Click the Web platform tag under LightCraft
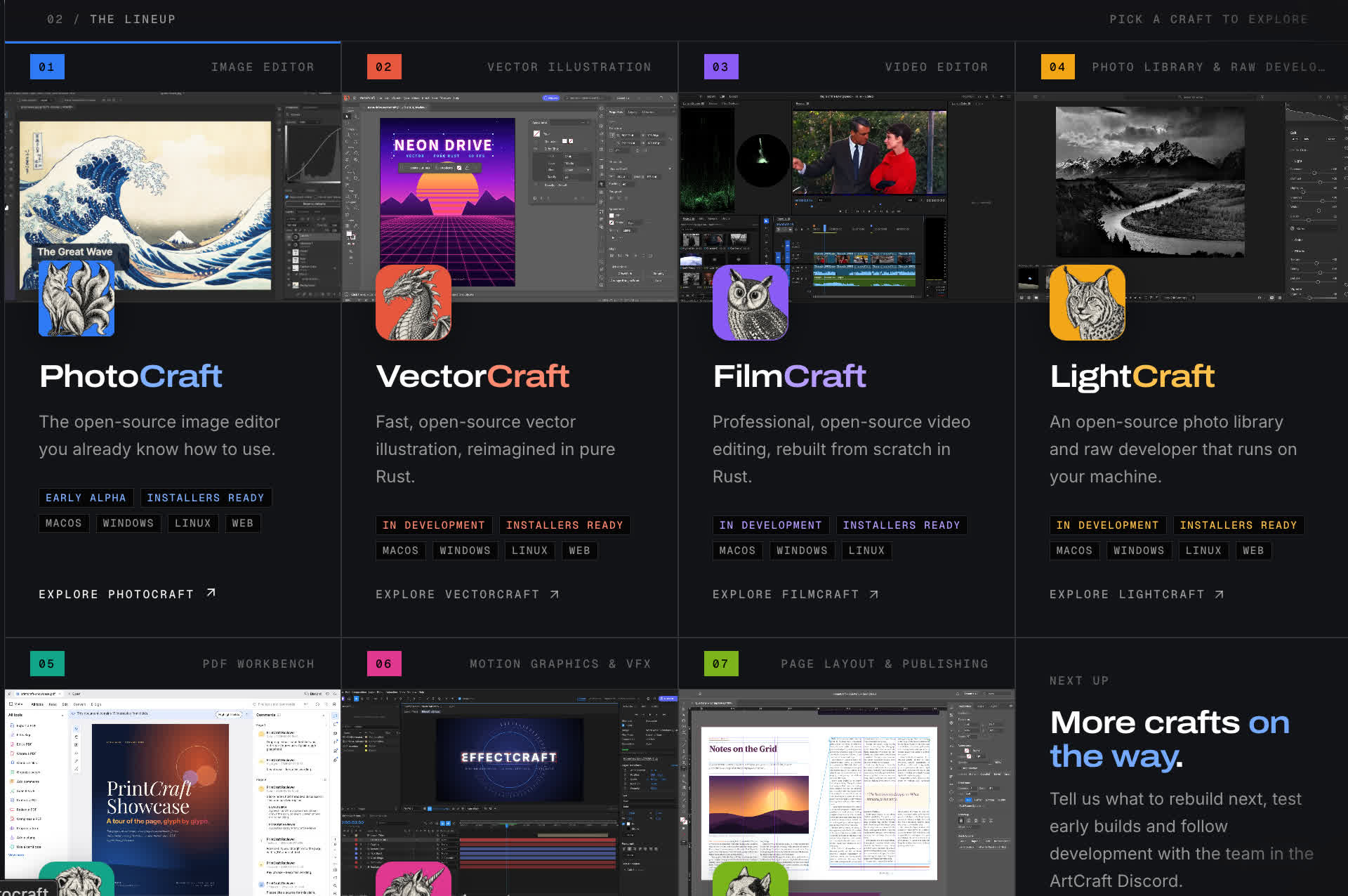 click(1253, 551)
